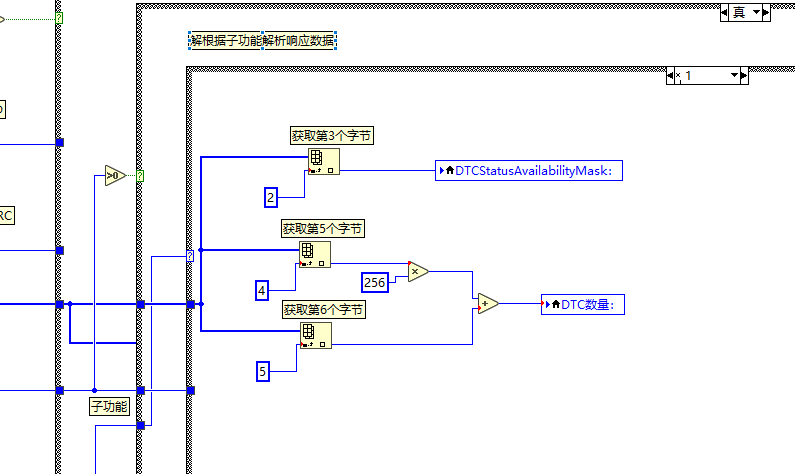The height and width of the screenshot is (474, 795).
Task: Go to next case of 真 structure
Action: pos(766,12)
